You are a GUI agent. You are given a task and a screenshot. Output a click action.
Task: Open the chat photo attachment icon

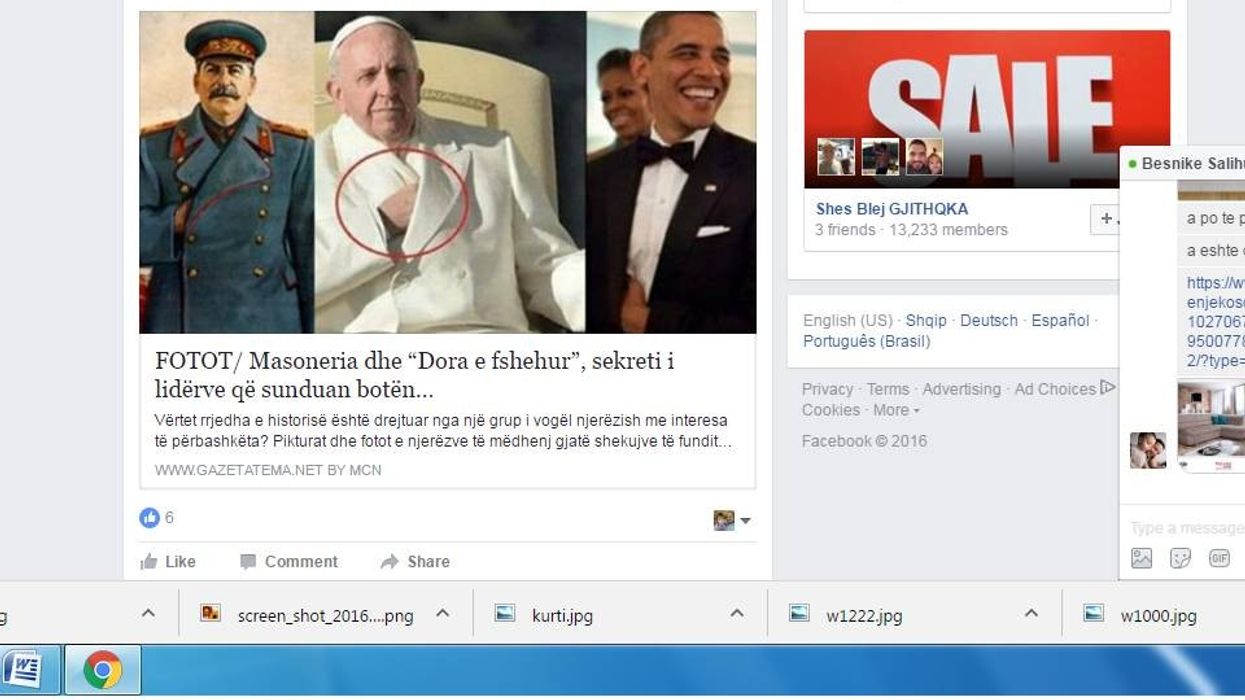(x=1142, y=558)
